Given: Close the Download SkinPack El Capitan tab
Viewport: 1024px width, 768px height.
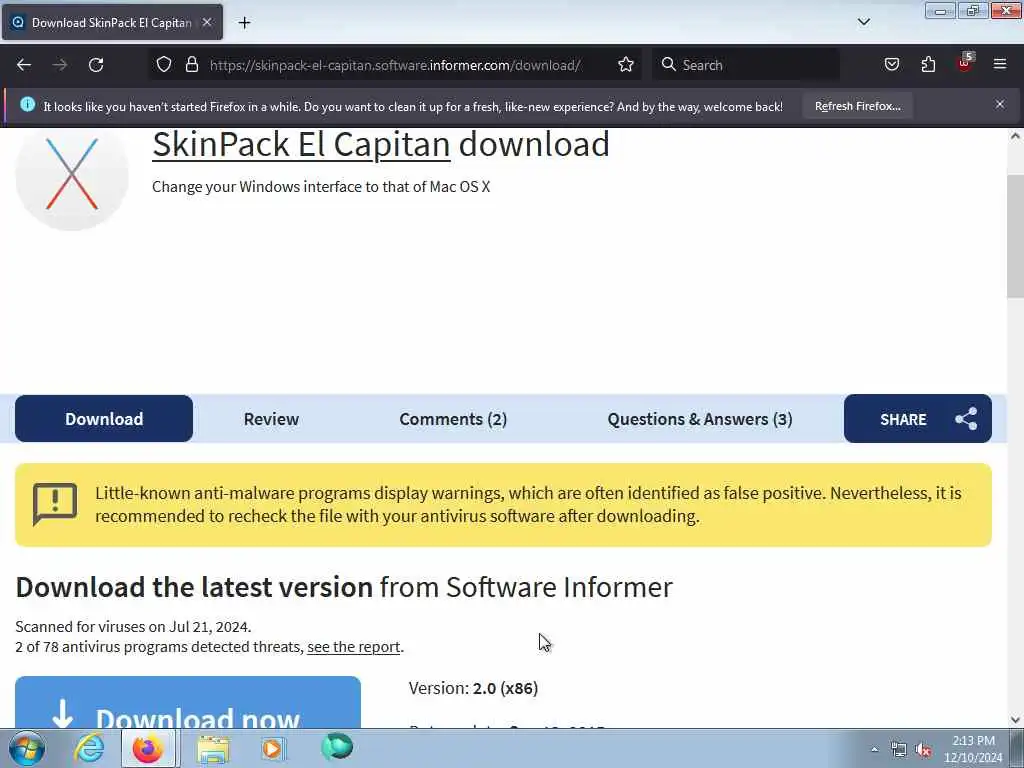Looking at the screenshot, I should click(x=207, y=22).
